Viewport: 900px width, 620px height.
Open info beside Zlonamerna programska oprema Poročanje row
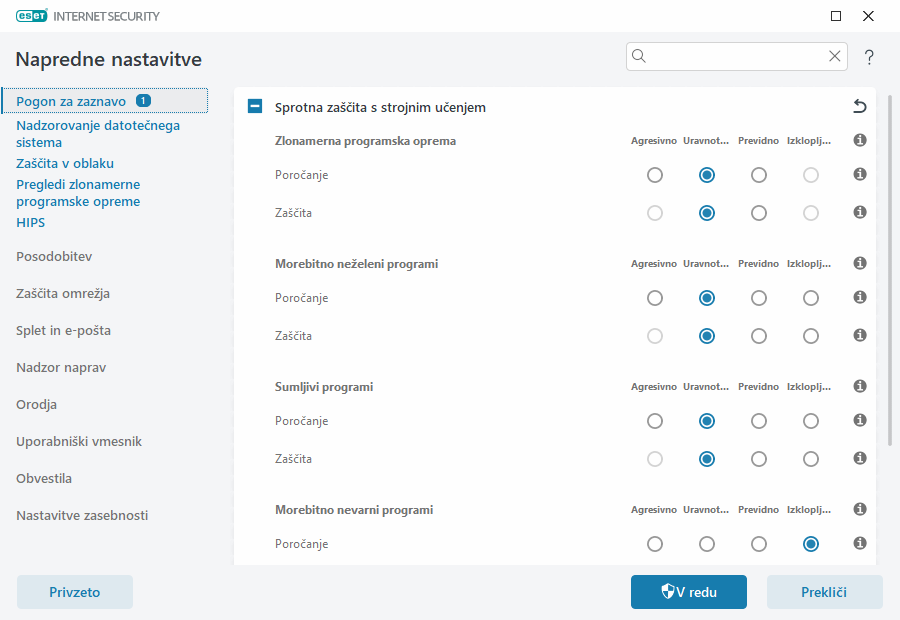pos(859,174)
